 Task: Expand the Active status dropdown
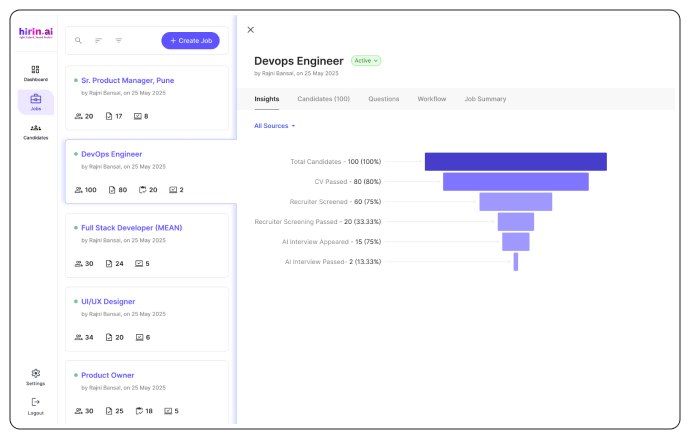[366, 61]
